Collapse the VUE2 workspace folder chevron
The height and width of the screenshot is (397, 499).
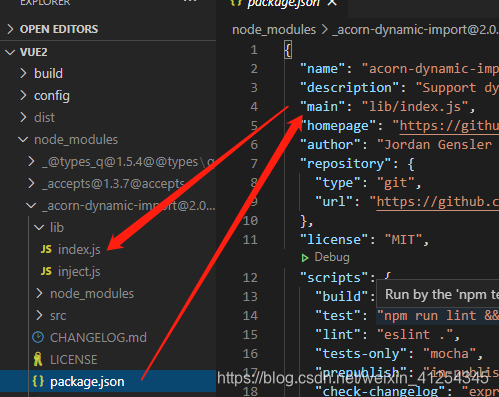click(x=10, y=52)
